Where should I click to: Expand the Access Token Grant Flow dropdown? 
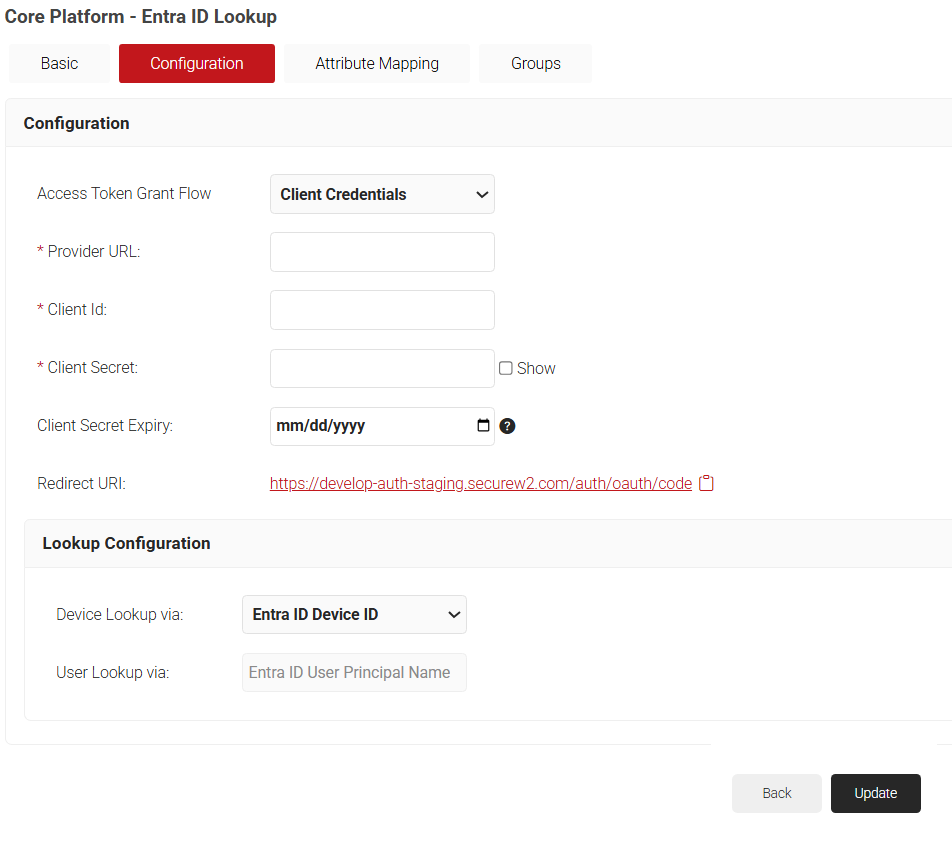tap(382, 194)
